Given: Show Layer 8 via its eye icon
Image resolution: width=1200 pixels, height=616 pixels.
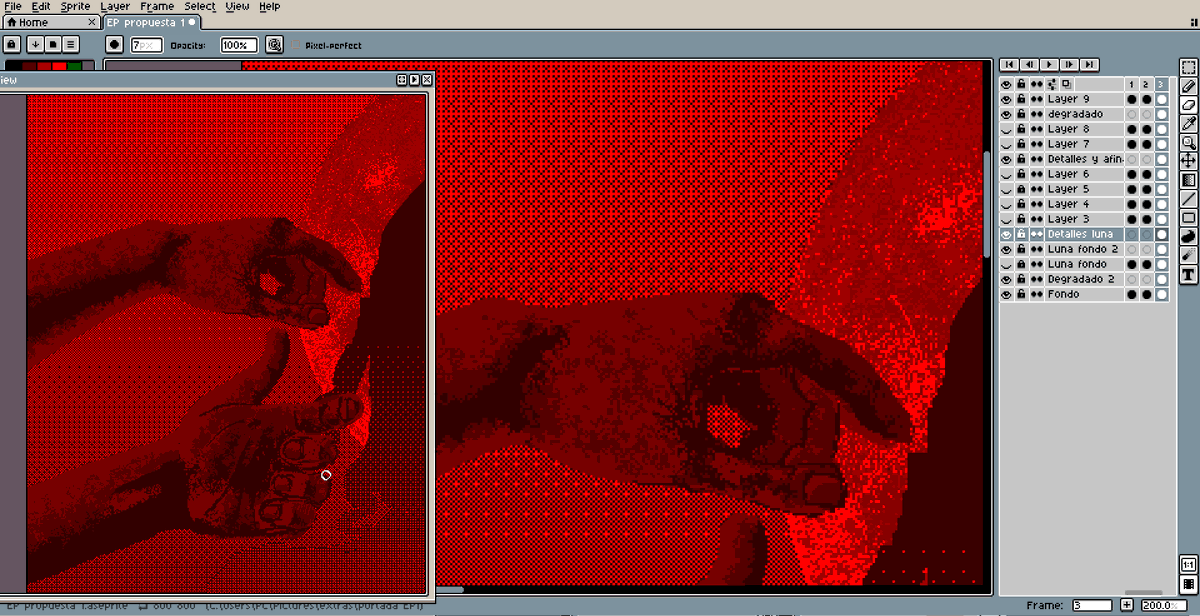Looking at the screenshot, I should 1007,129.
